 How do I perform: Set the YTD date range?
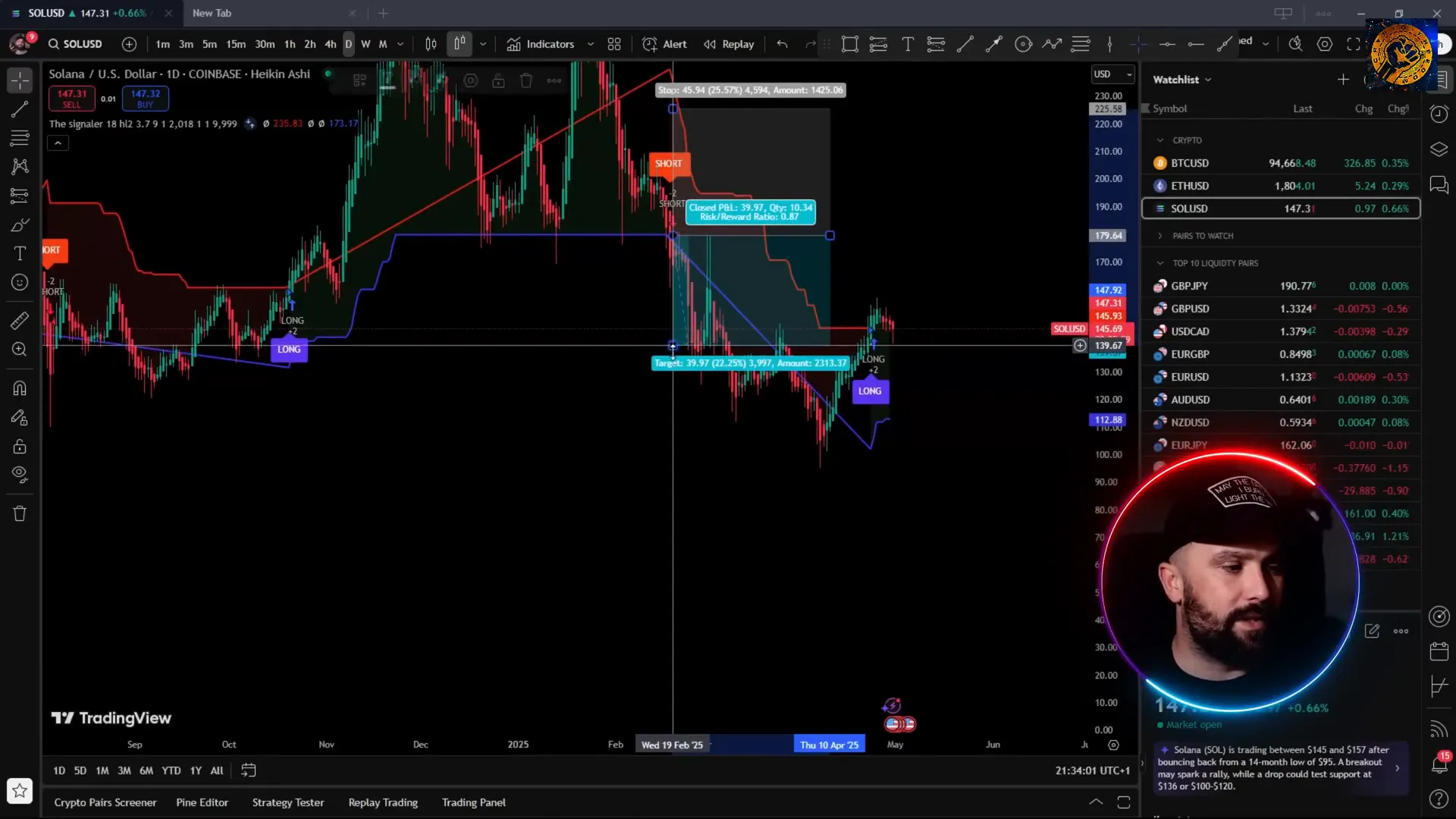pyautogui.click(x=171, y=770)
